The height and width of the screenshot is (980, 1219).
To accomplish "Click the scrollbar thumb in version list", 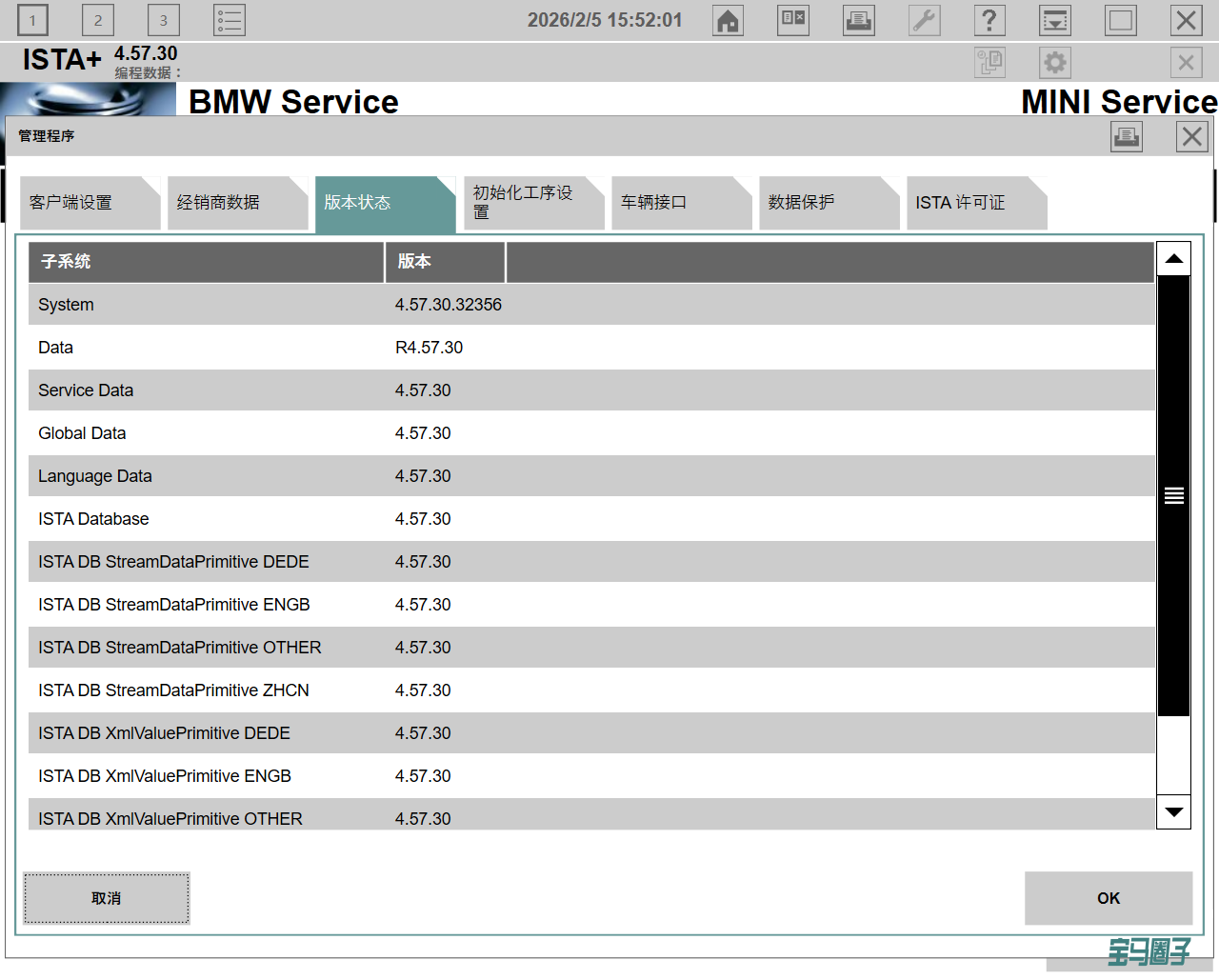I will (x=1173, y=495).
